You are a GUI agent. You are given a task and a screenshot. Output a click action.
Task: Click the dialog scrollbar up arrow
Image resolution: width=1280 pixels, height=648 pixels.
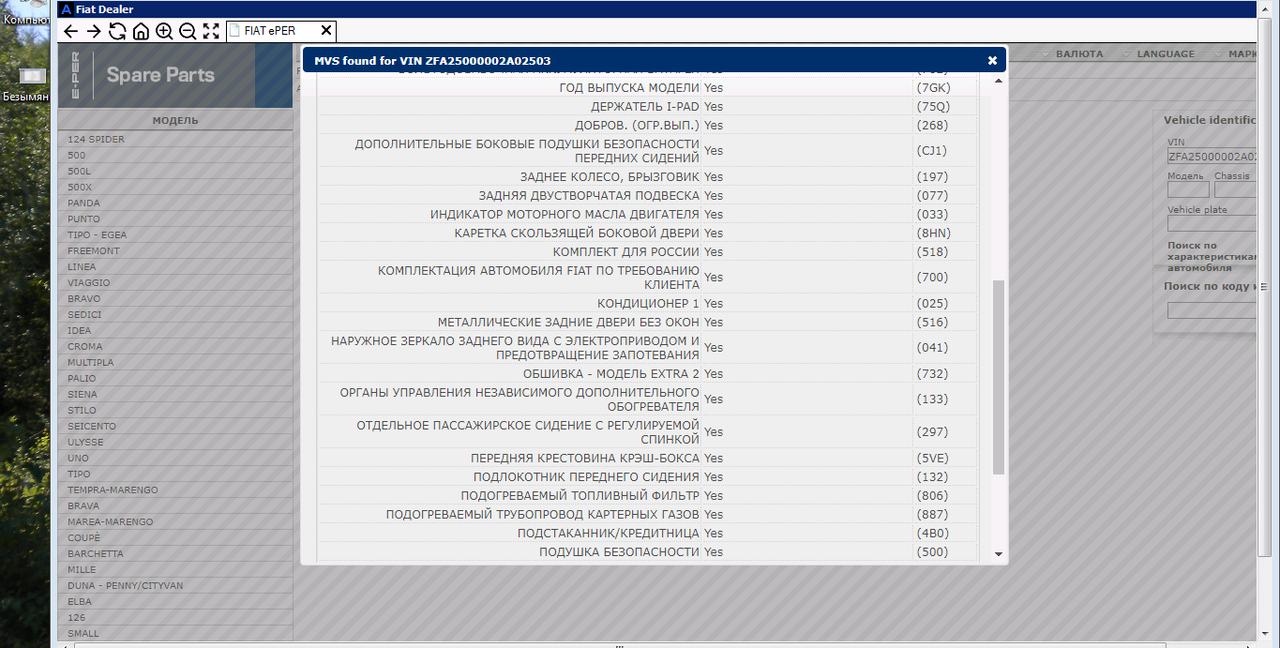pyautogui.click(x=998, y=81)
